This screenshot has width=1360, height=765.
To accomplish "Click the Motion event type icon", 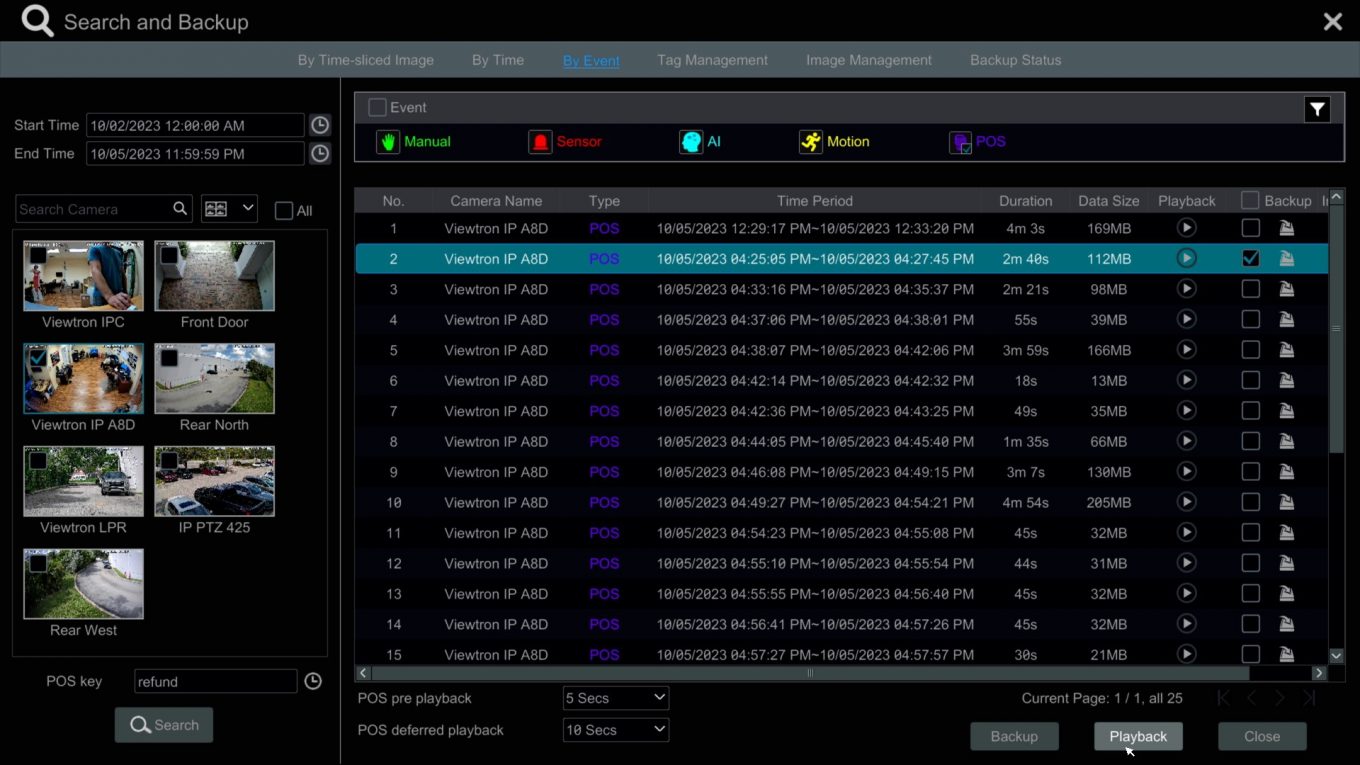I will coord(810,142).
